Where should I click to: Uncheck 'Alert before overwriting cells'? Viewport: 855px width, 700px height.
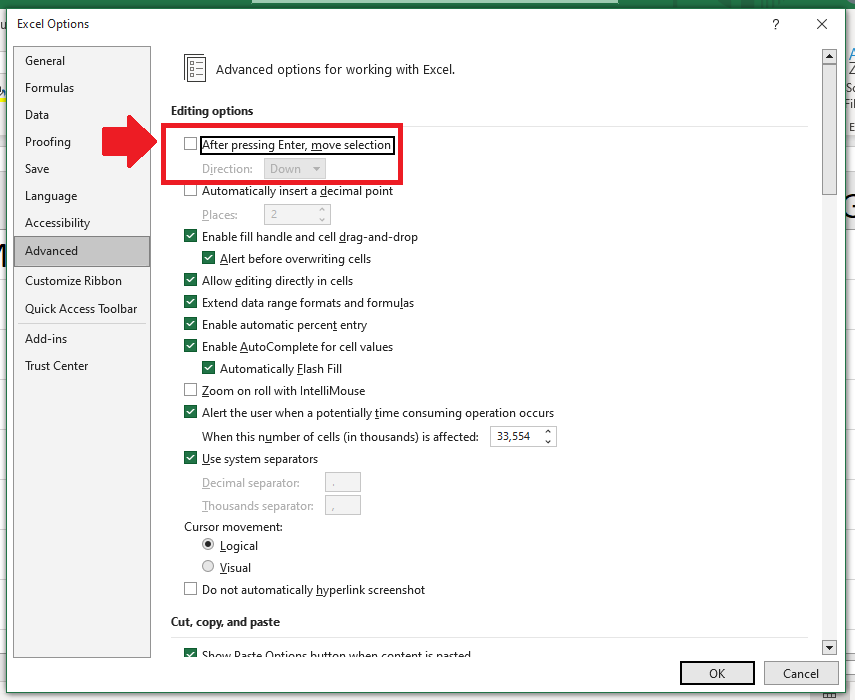click(x=207, y=258)
